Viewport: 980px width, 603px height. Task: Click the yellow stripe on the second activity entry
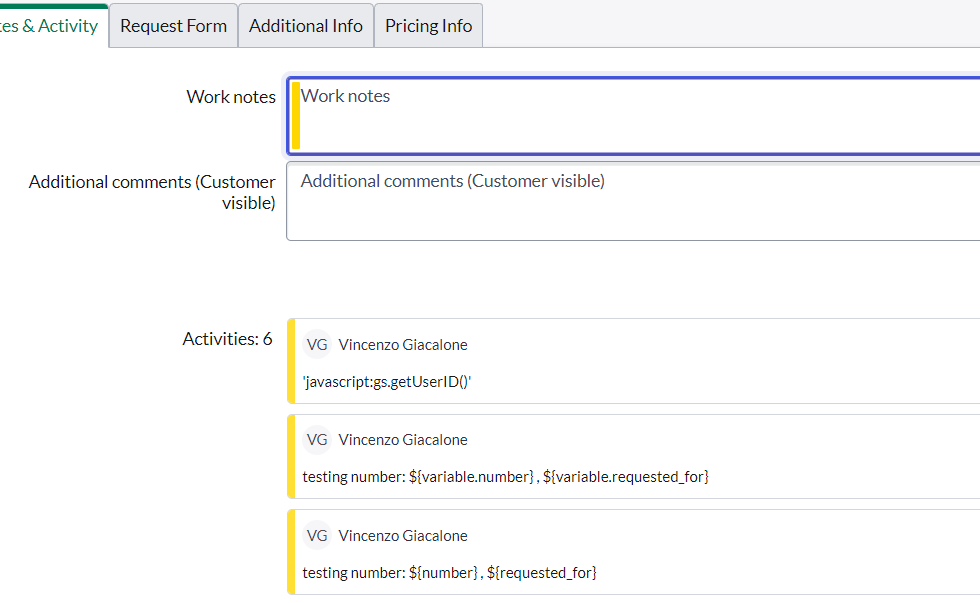click(x=291, y=456)
